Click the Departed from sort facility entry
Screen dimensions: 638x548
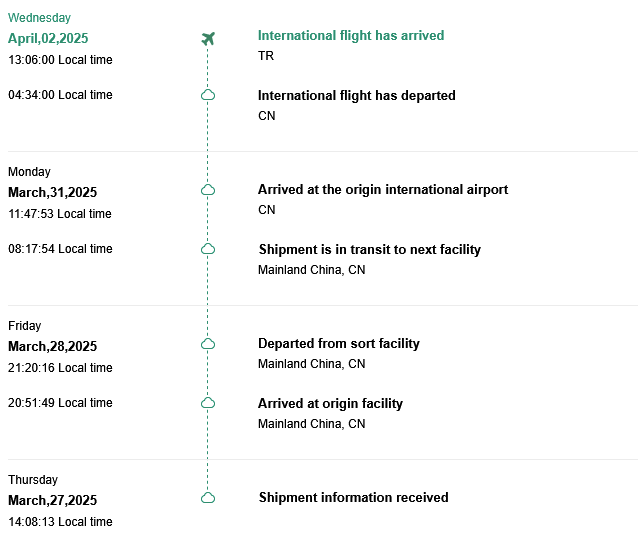click(338, 344)
